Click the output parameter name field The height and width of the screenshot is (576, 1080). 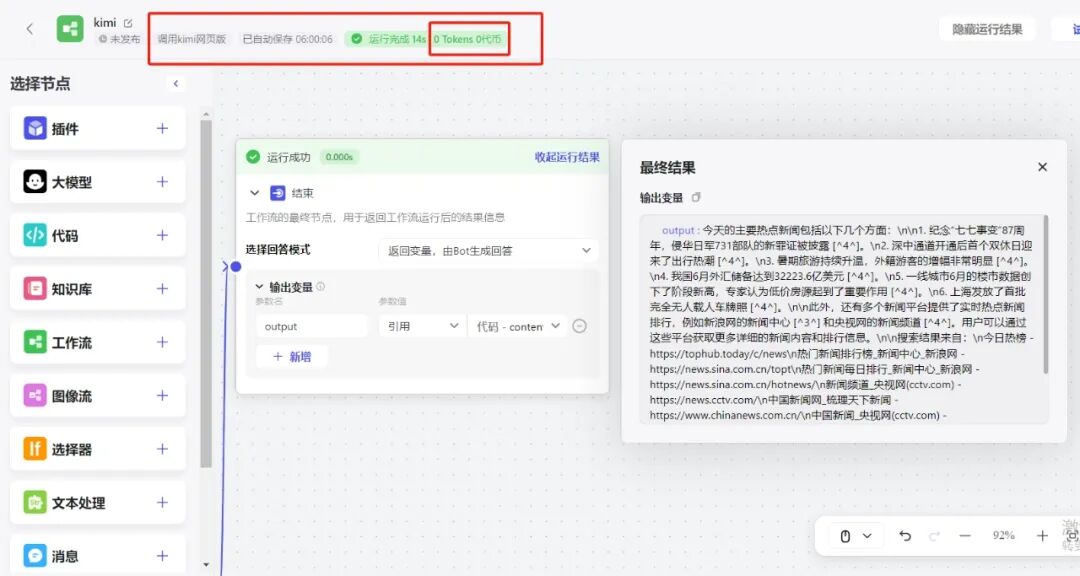(x=311, y=326)
